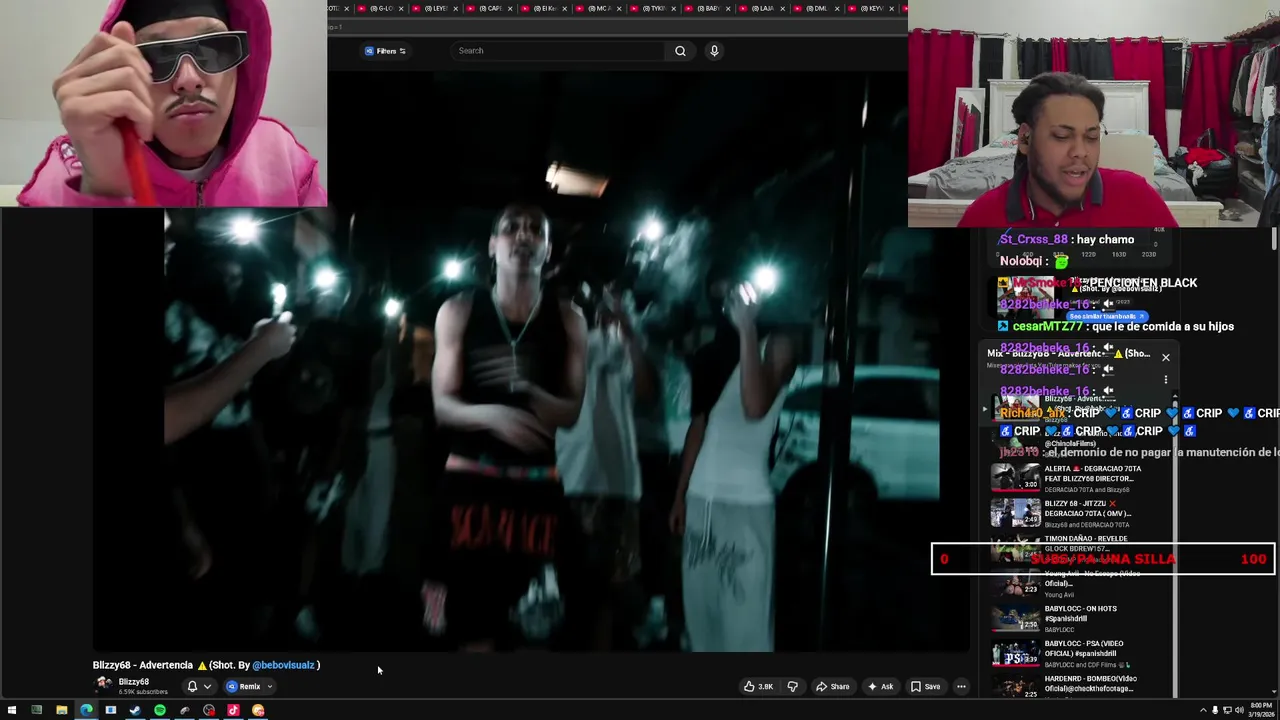Close the Mix playlist panel
The image size is (1280, 720).
[1165, 357]
